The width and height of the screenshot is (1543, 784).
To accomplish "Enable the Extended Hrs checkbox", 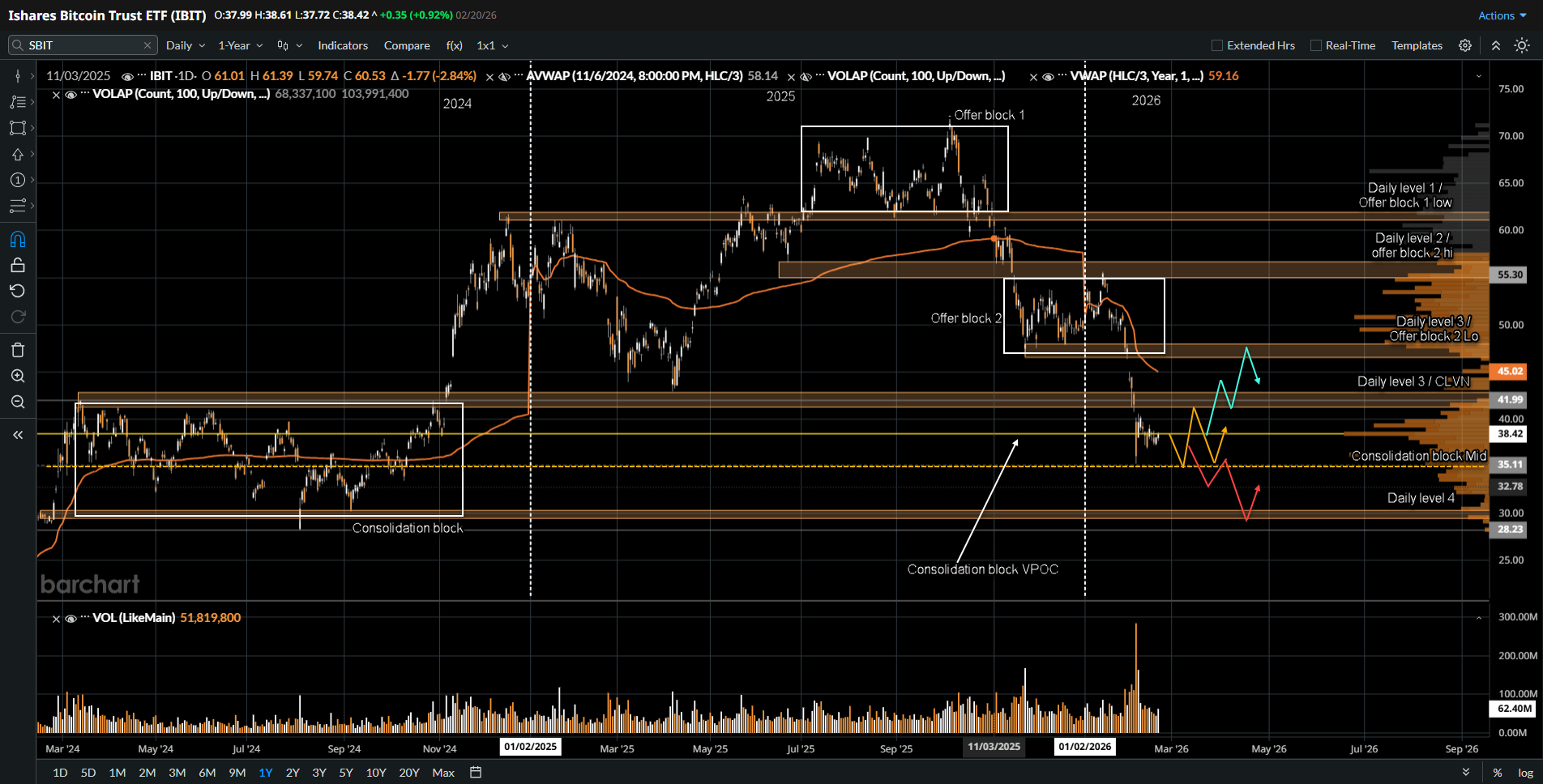I will [x=1216, y=45].
